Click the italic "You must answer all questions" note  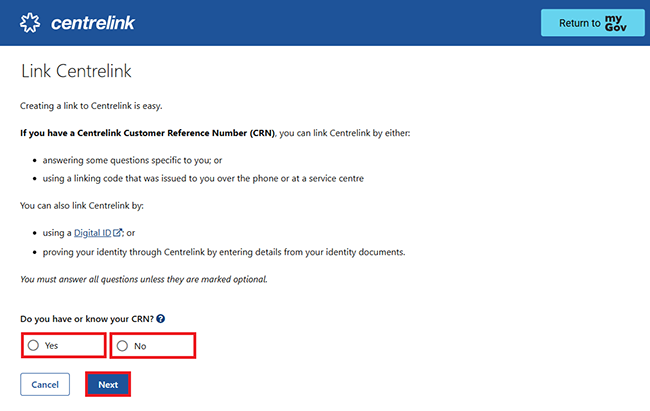(144, 278)
